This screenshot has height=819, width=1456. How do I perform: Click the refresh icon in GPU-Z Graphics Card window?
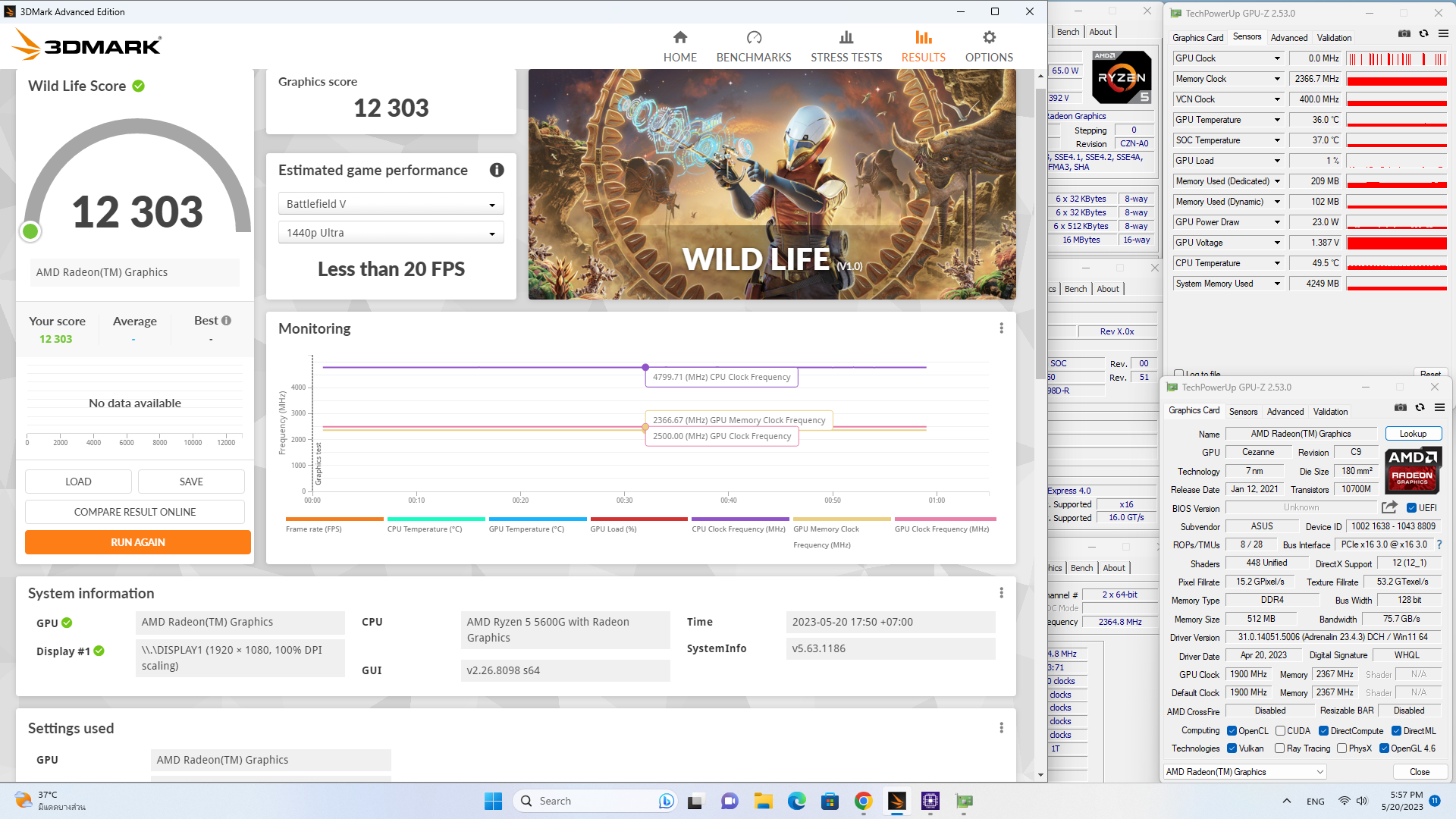1420,407
